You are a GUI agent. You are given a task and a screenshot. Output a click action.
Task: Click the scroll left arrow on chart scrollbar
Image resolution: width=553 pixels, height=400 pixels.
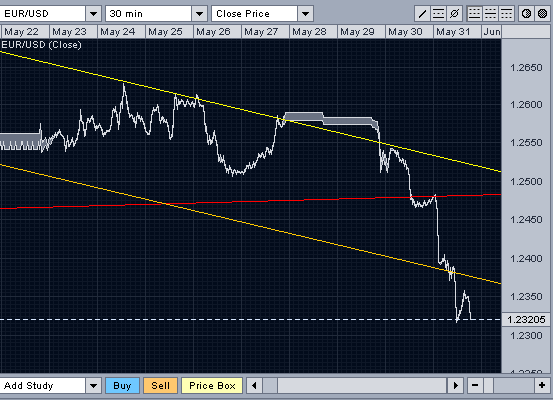(x=254, y=386)
